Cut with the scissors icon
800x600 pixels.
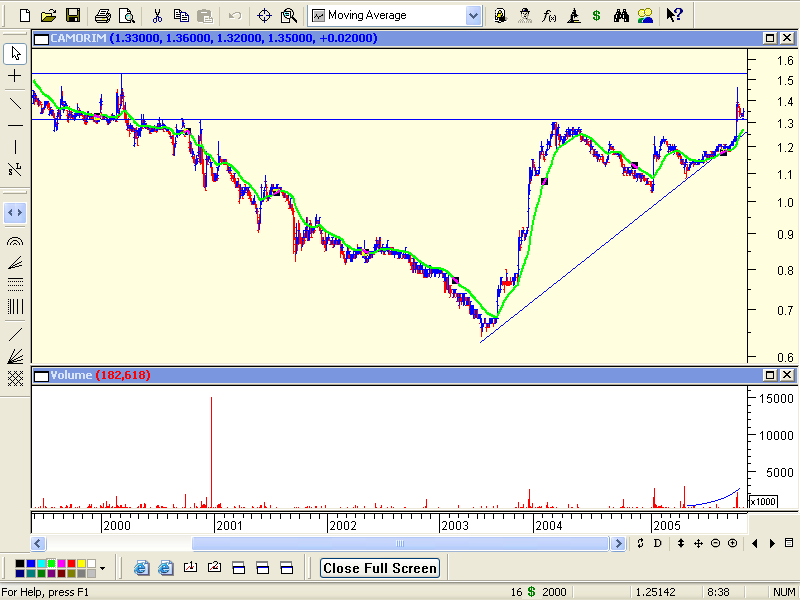click(x=157, y=16)
